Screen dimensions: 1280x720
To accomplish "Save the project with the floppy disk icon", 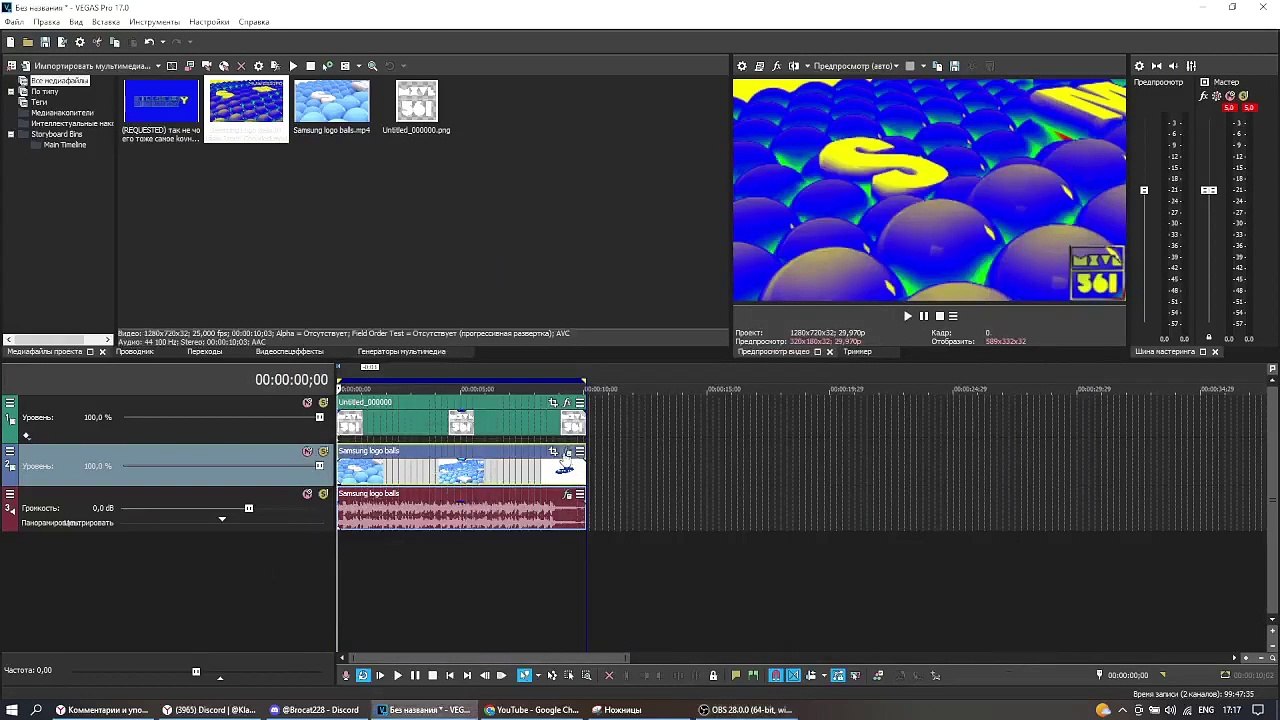I will [45, 42].
